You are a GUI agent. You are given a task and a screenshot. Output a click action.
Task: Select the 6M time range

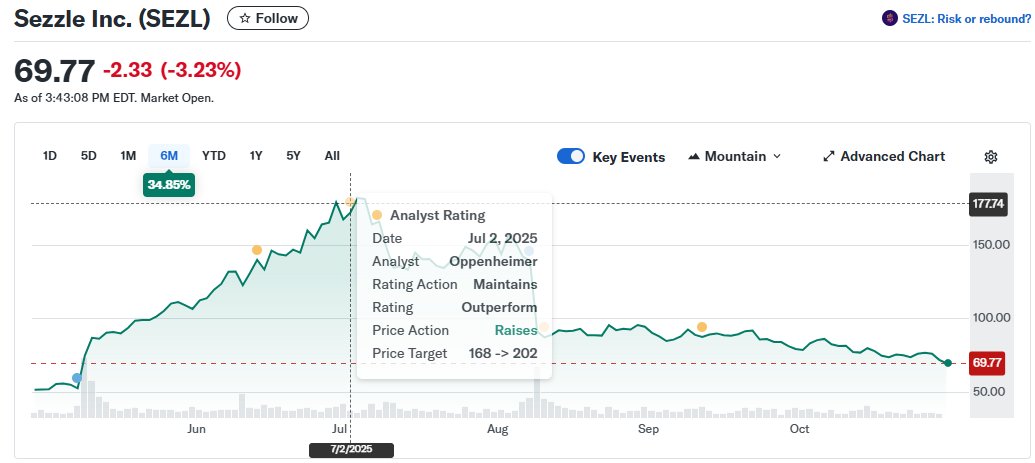tap(169, 156)
